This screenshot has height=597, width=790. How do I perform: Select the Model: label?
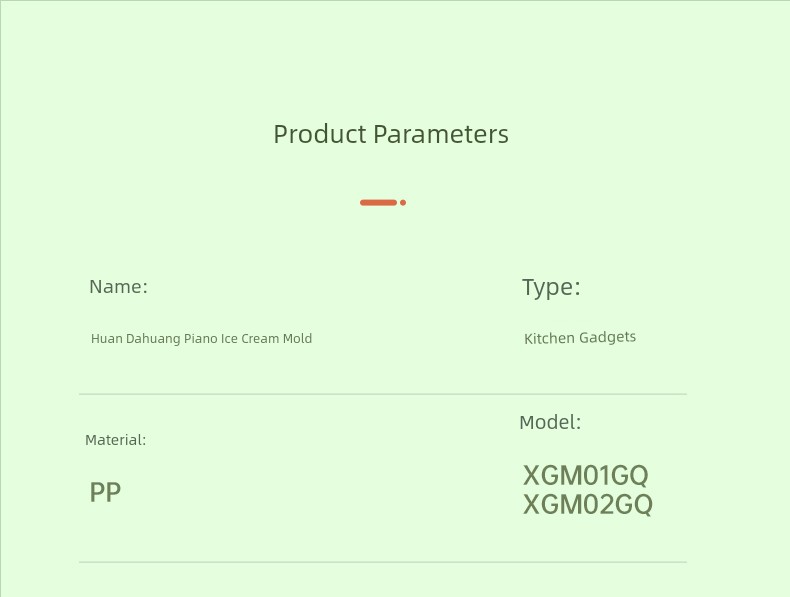coord(550,422)
